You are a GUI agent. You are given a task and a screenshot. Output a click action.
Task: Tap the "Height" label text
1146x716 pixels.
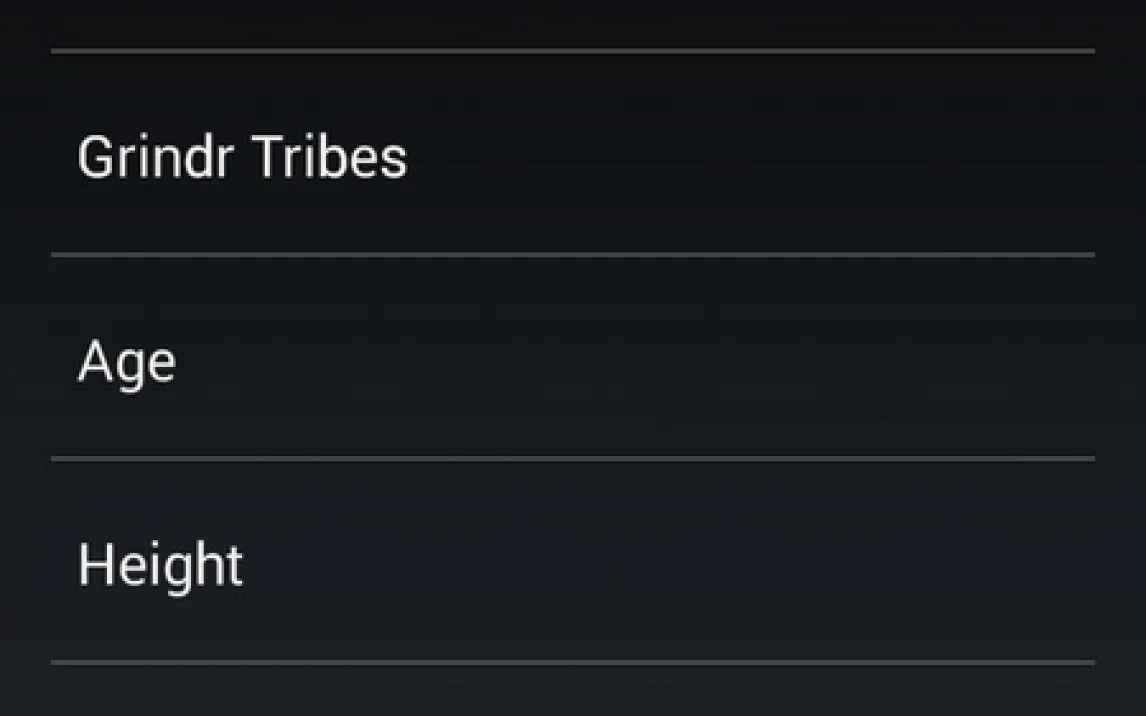pyautogui.click(x=160, y=565)
